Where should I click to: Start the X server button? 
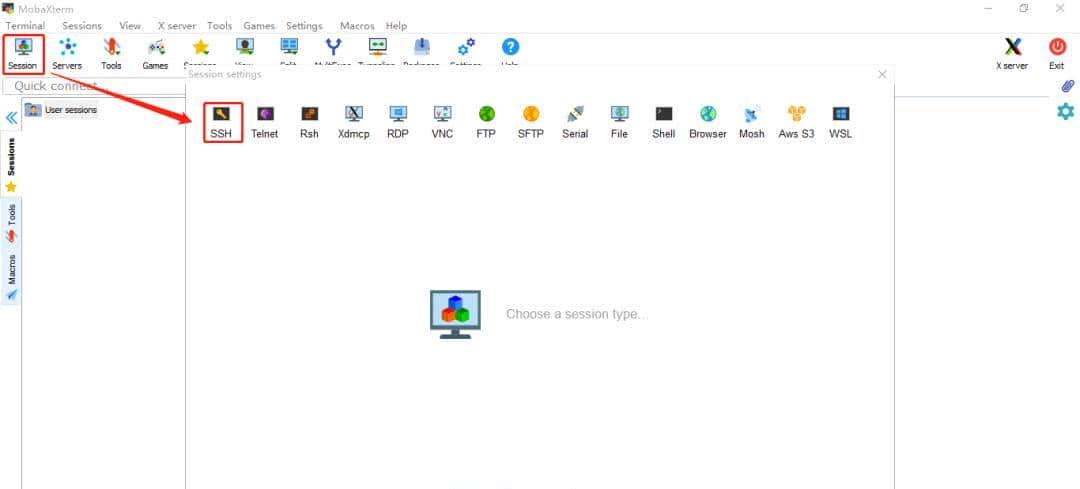tap(1012, 54)
